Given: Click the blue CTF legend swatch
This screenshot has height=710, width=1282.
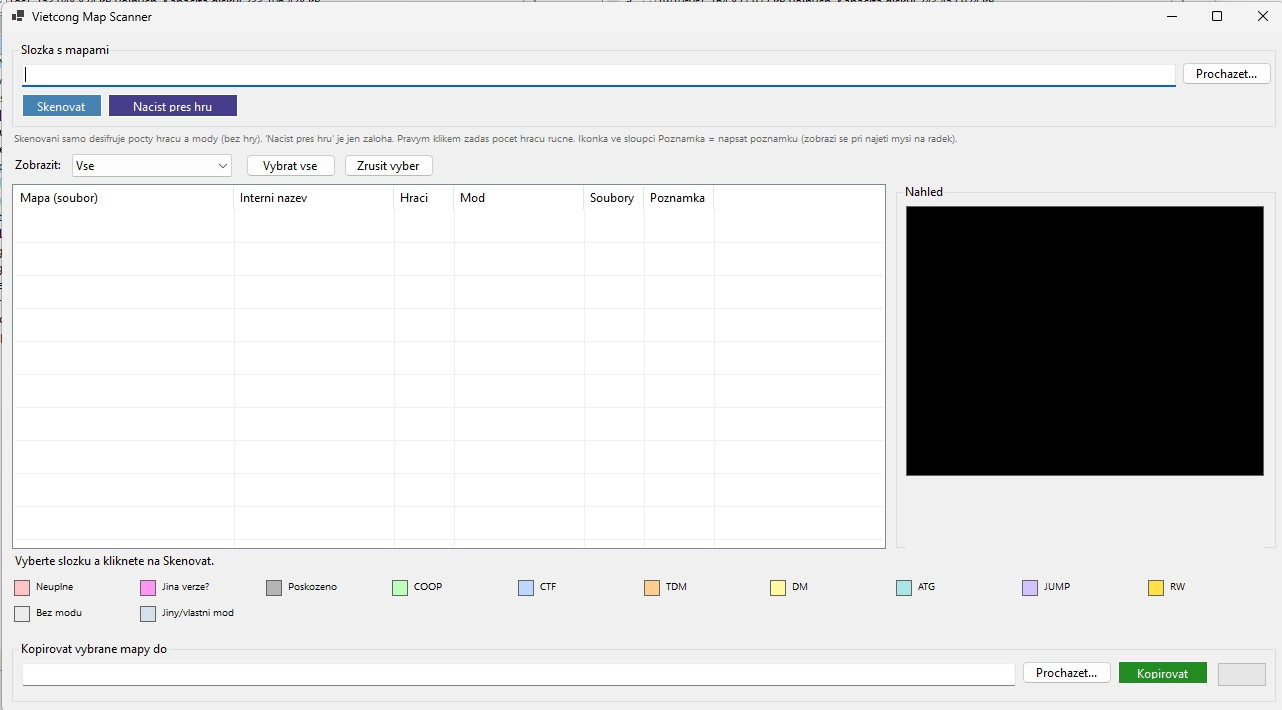Looking at the screenshot, I should pos(526,588).
